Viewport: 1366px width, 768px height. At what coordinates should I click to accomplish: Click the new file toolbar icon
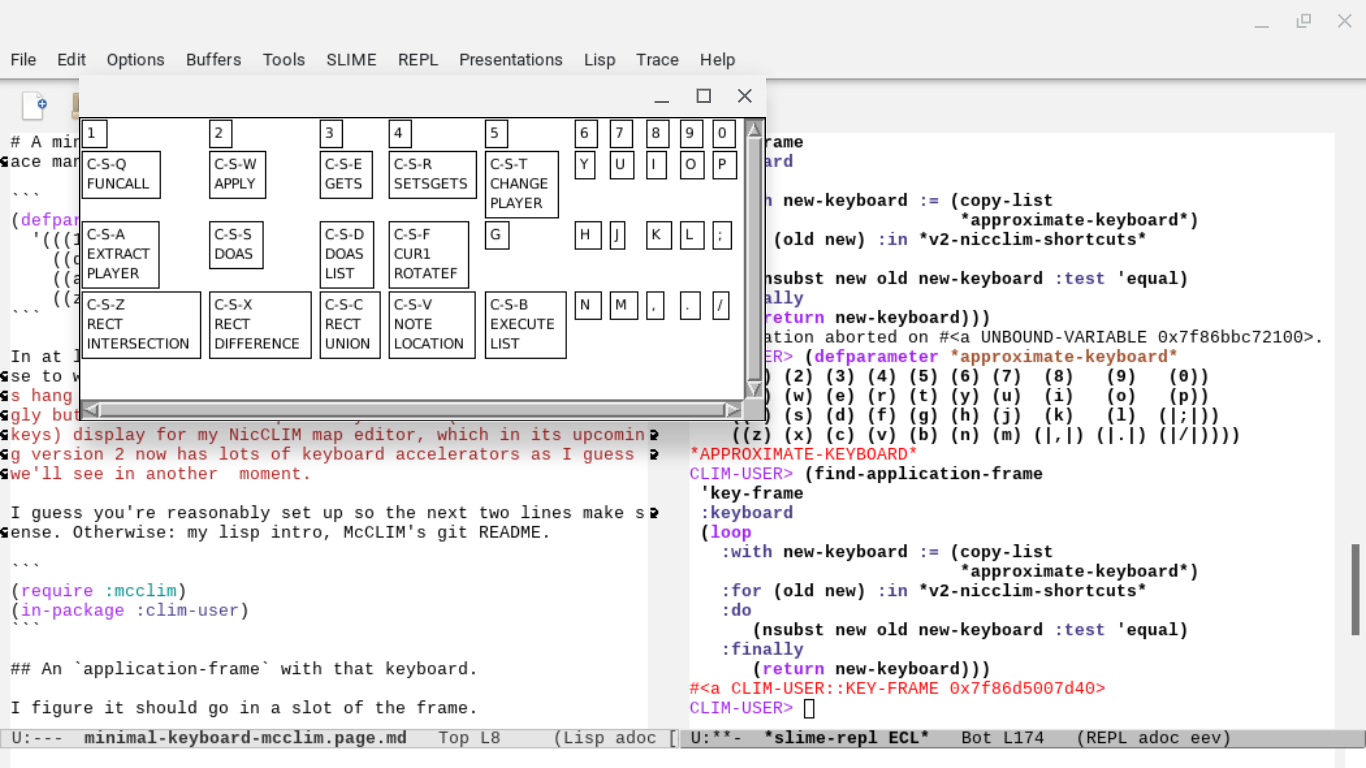click(x=34, y=104)
